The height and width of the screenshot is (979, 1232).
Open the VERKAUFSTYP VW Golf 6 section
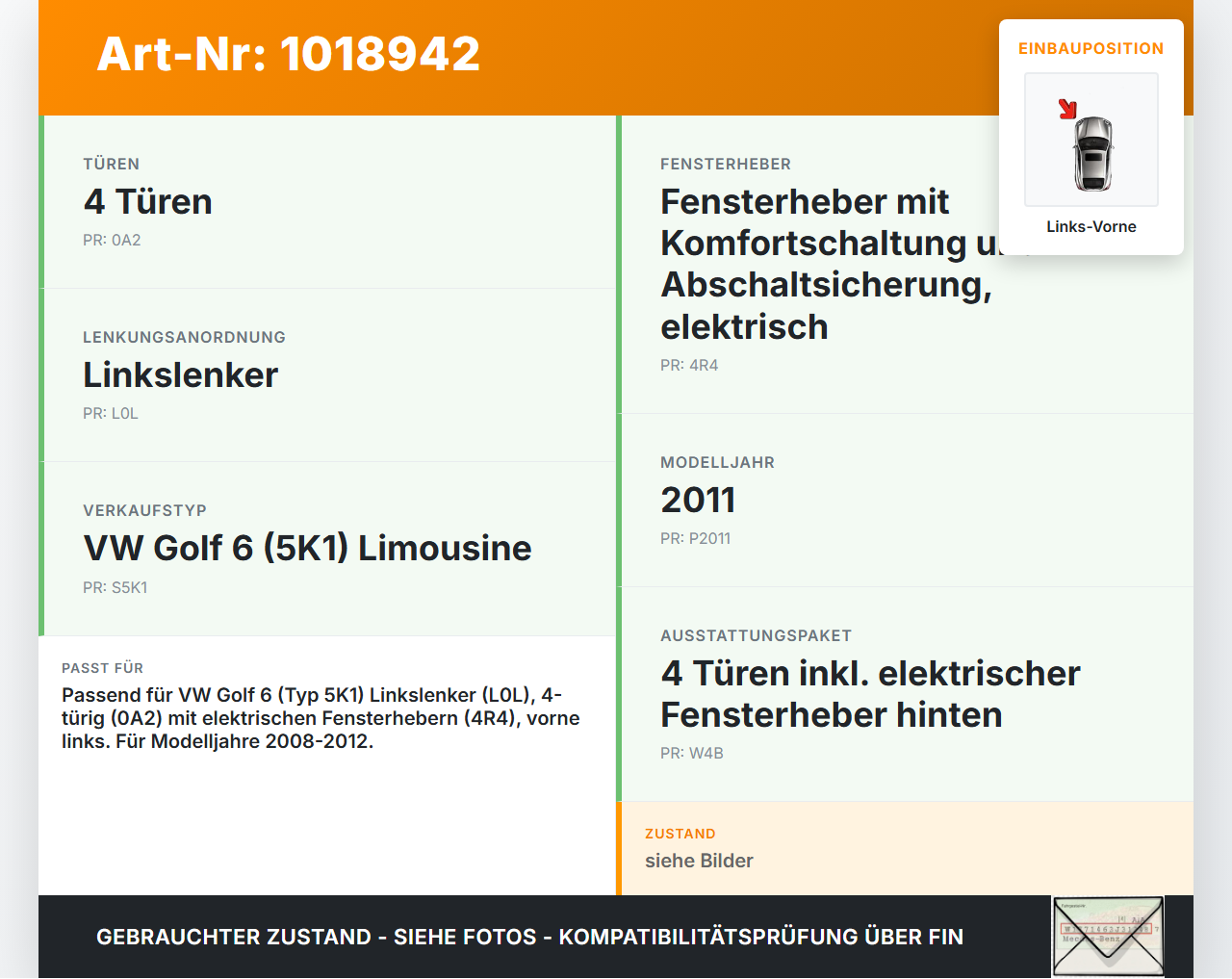point(327,547)
